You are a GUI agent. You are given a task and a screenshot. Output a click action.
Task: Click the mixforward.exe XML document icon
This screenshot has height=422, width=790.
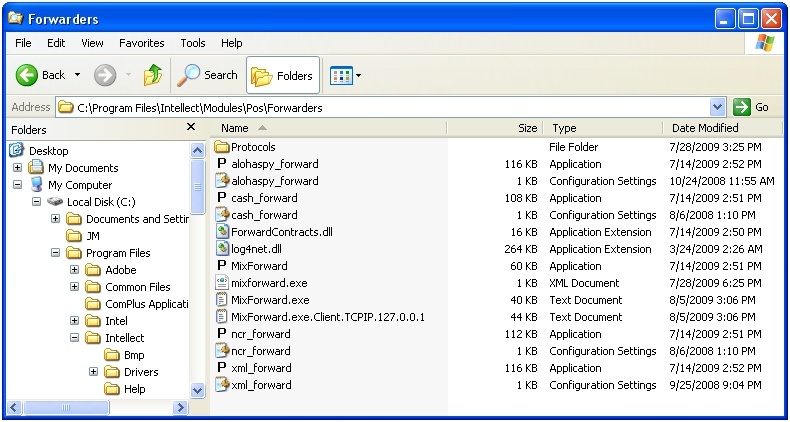222,283
